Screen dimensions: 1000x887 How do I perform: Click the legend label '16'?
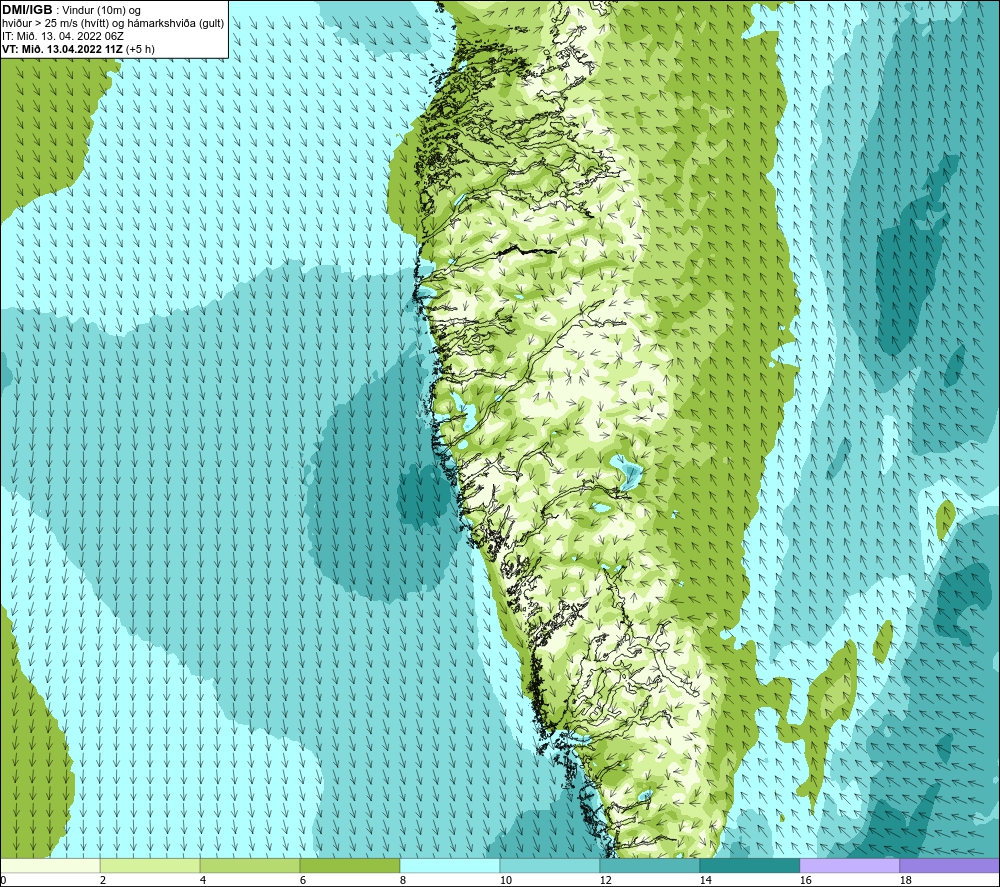click(x=805, y=880)
